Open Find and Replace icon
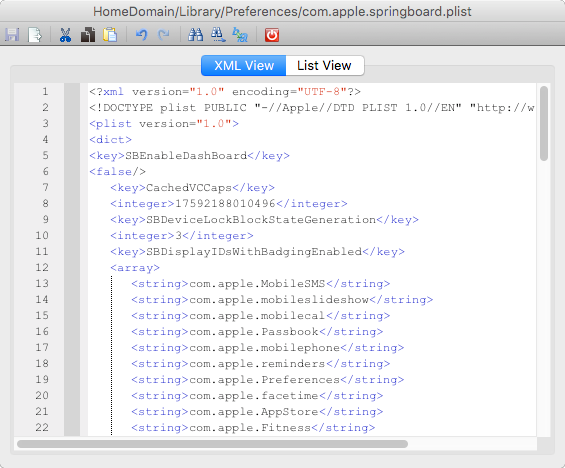The width and height of the screenshot is (565, 468). coord(240,35)
